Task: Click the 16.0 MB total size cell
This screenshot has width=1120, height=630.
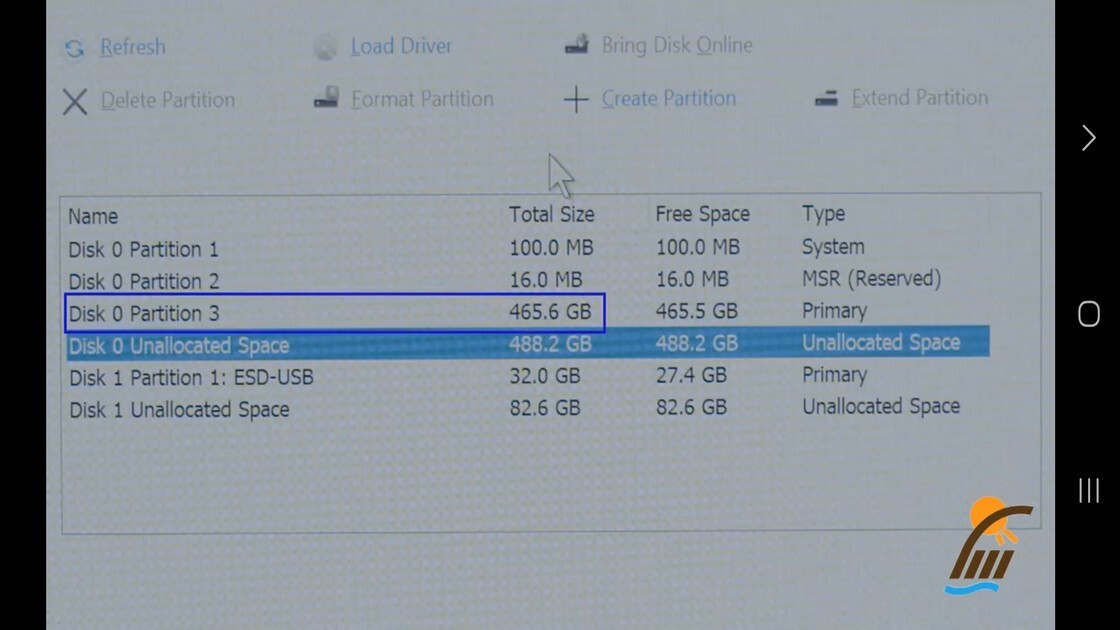Action: pos(546,279)
